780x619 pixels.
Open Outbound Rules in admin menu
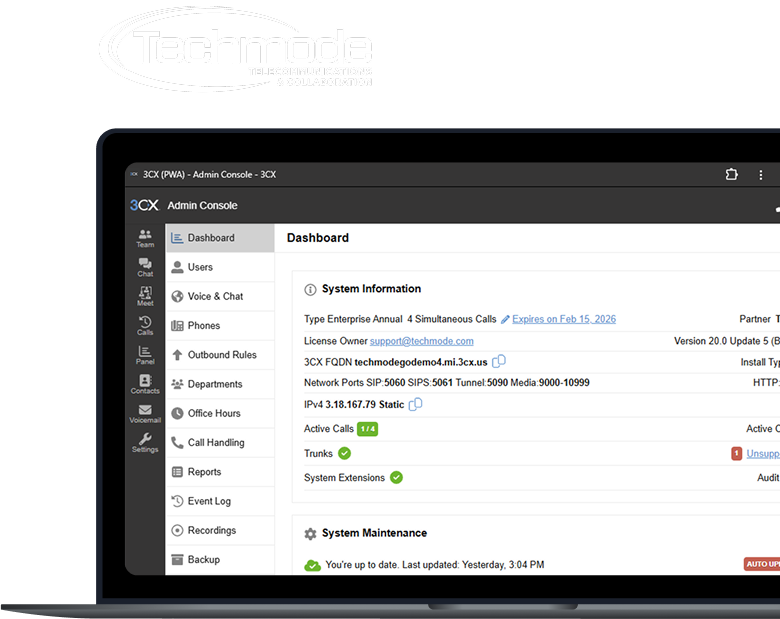(220, 355)
